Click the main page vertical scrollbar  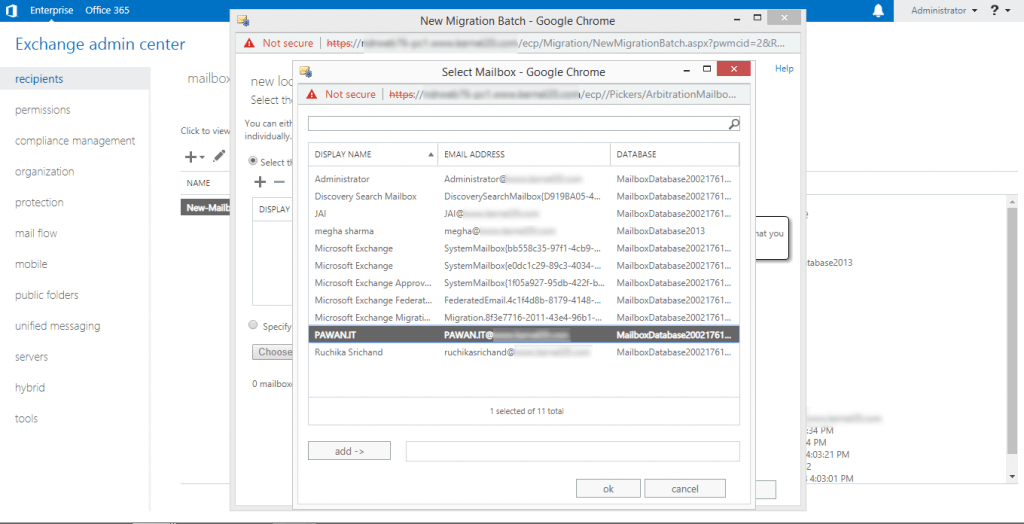pos(1012,333)
